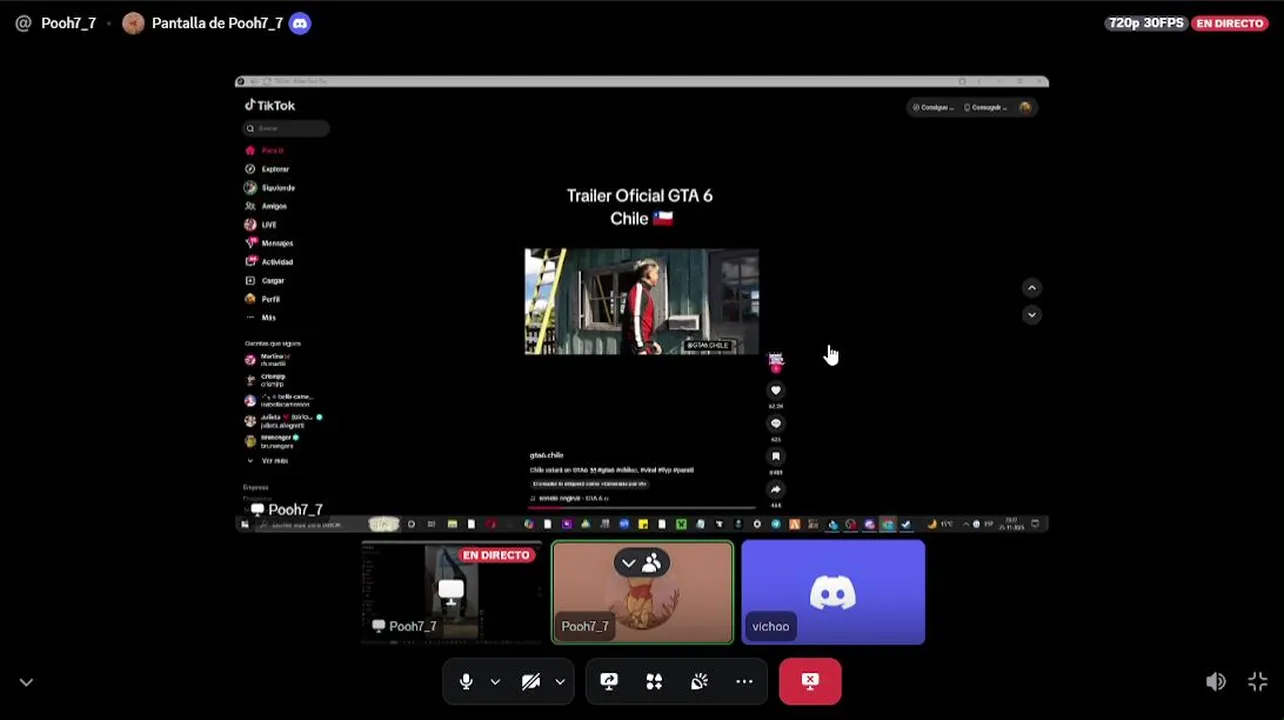The image size is (1284, 720).
Task: Open Amigos in TikTok sidebar
Action: point(266,206)
